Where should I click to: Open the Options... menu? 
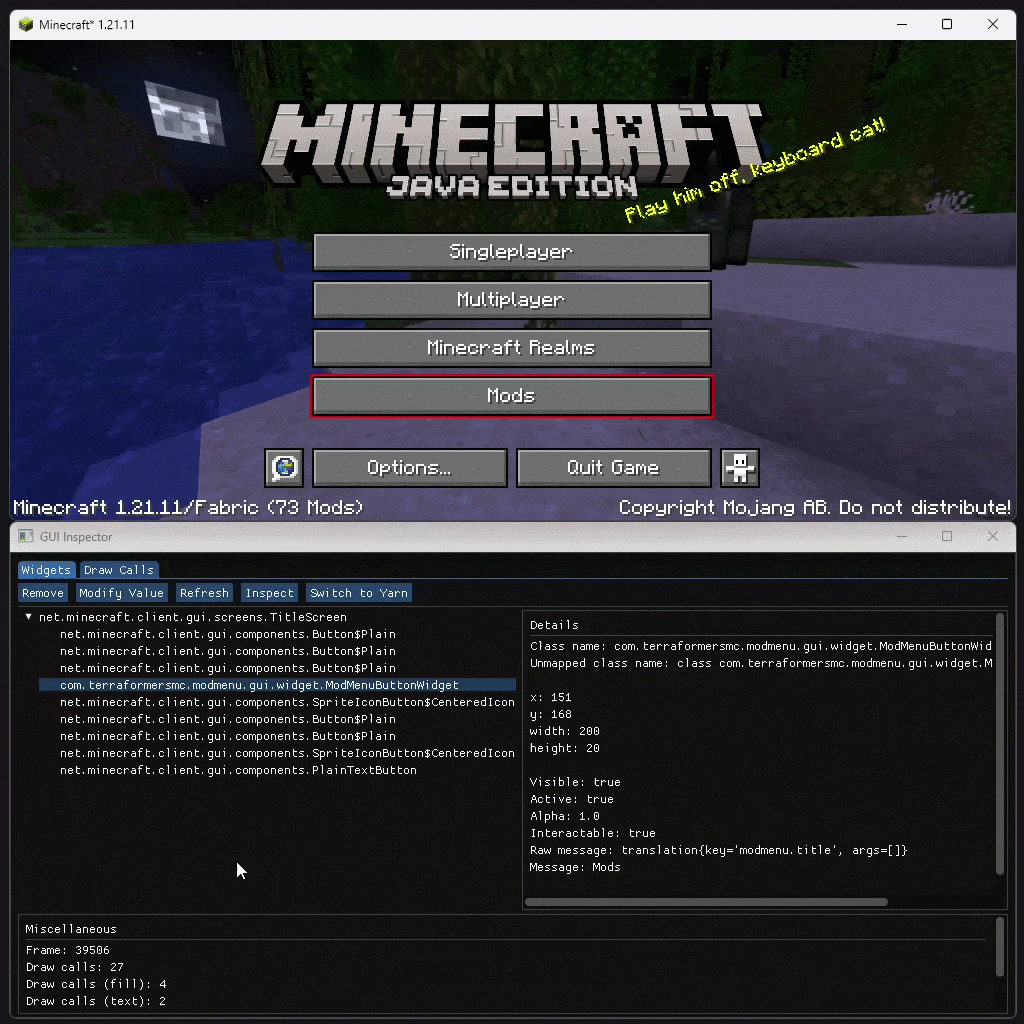pyautogui.click(x=409, y=468)
